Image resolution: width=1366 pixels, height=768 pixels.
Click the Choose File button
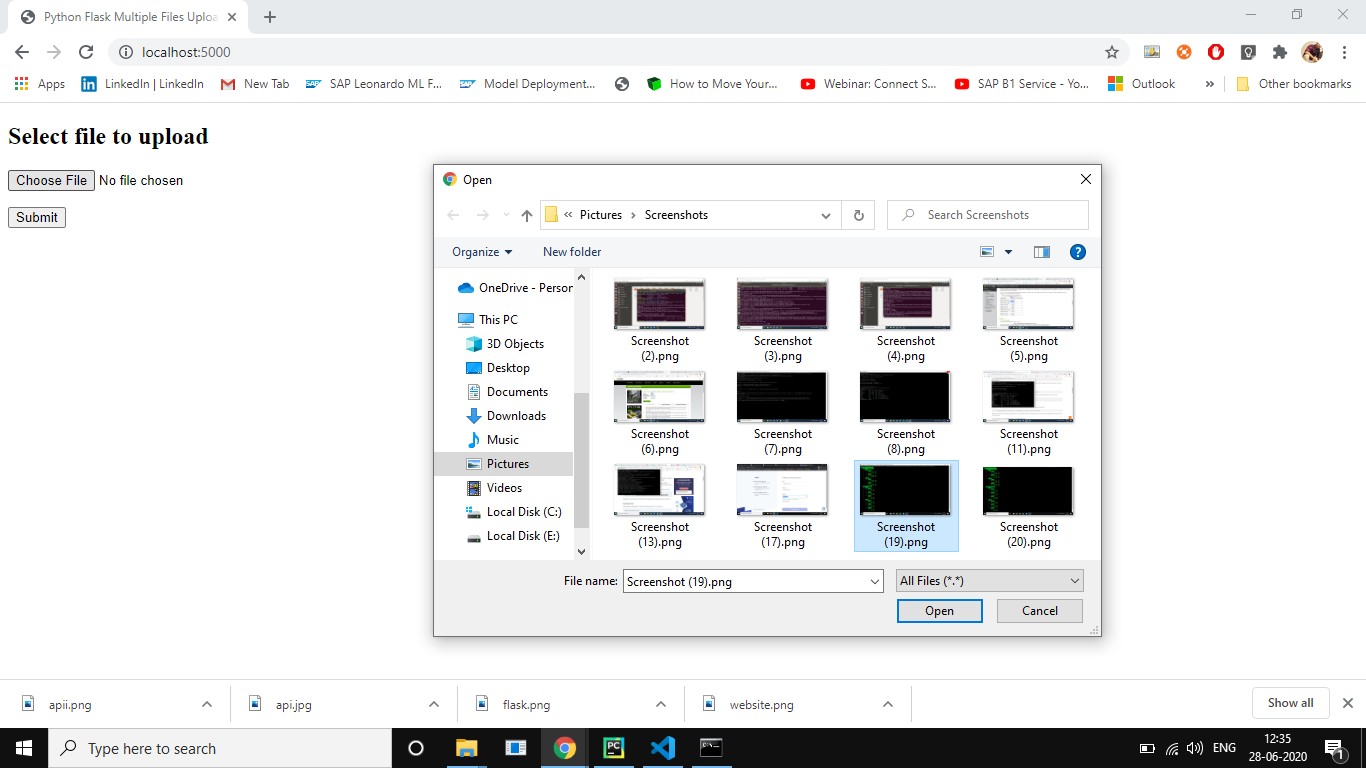click(x=51, y=181)
